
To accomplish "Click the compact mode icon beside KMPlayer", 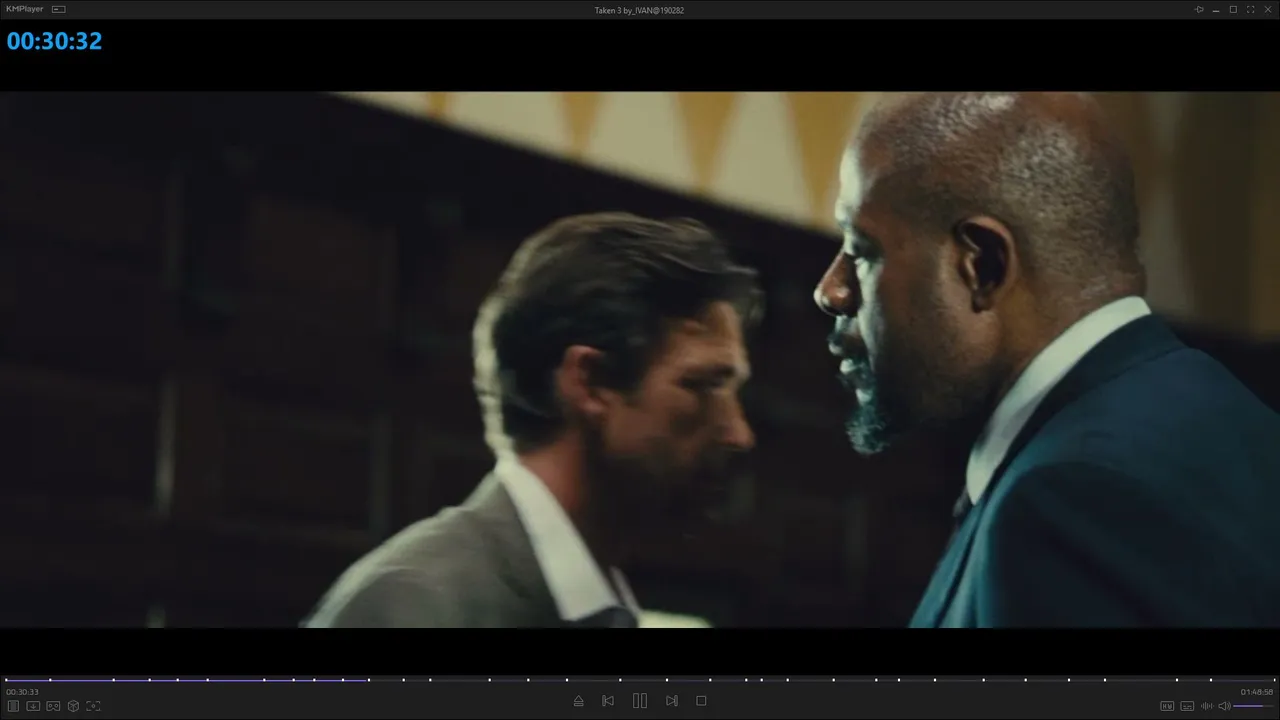I will 59,9.
